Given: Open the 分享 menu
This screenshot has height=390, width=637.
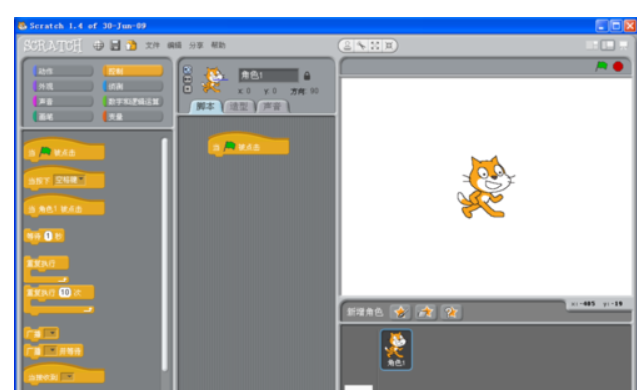Looking at the screenshot, I should pyautogui.click(x=196, y=45).
